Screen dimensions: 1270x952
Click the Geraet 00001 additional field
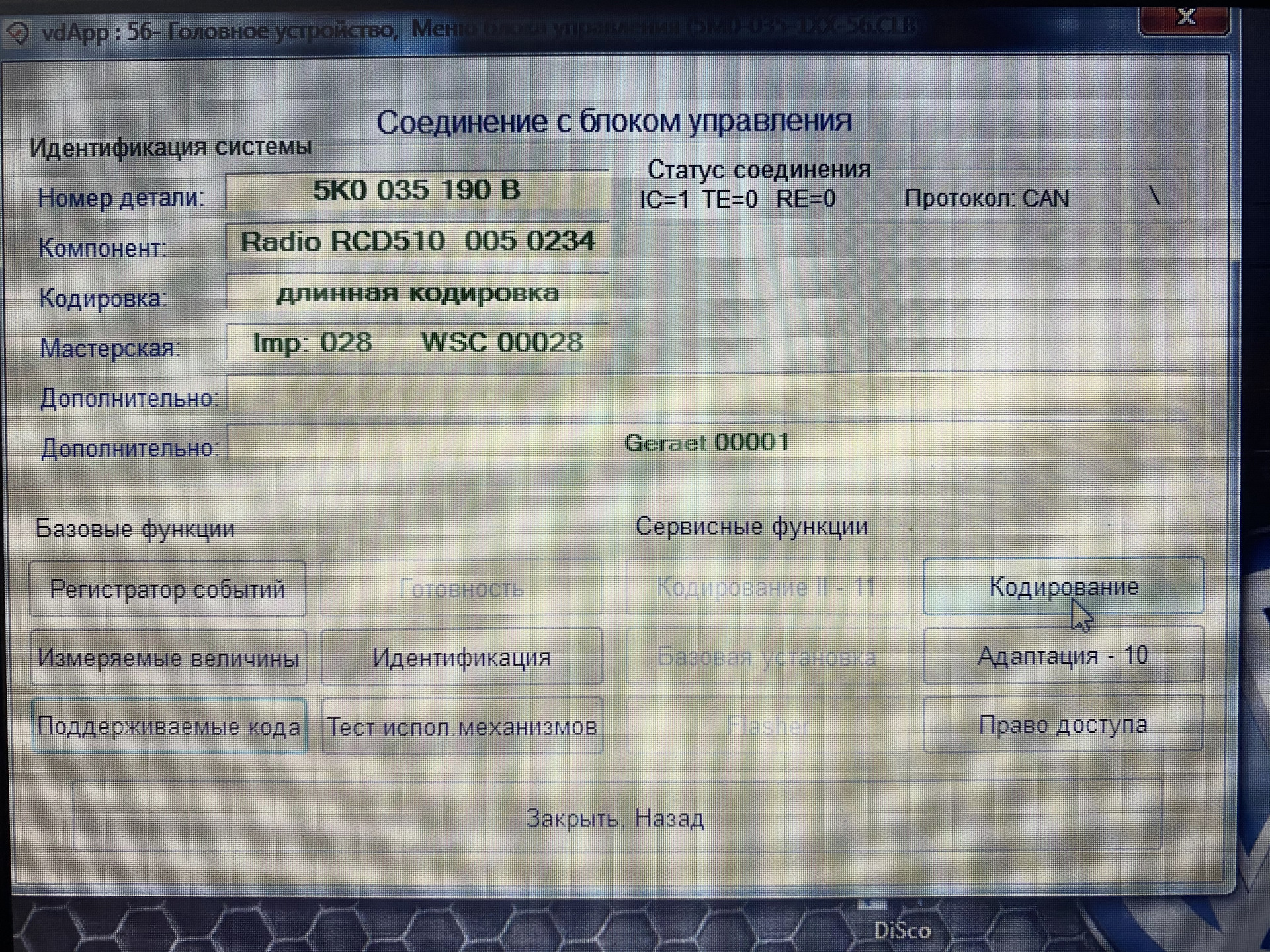706,442
